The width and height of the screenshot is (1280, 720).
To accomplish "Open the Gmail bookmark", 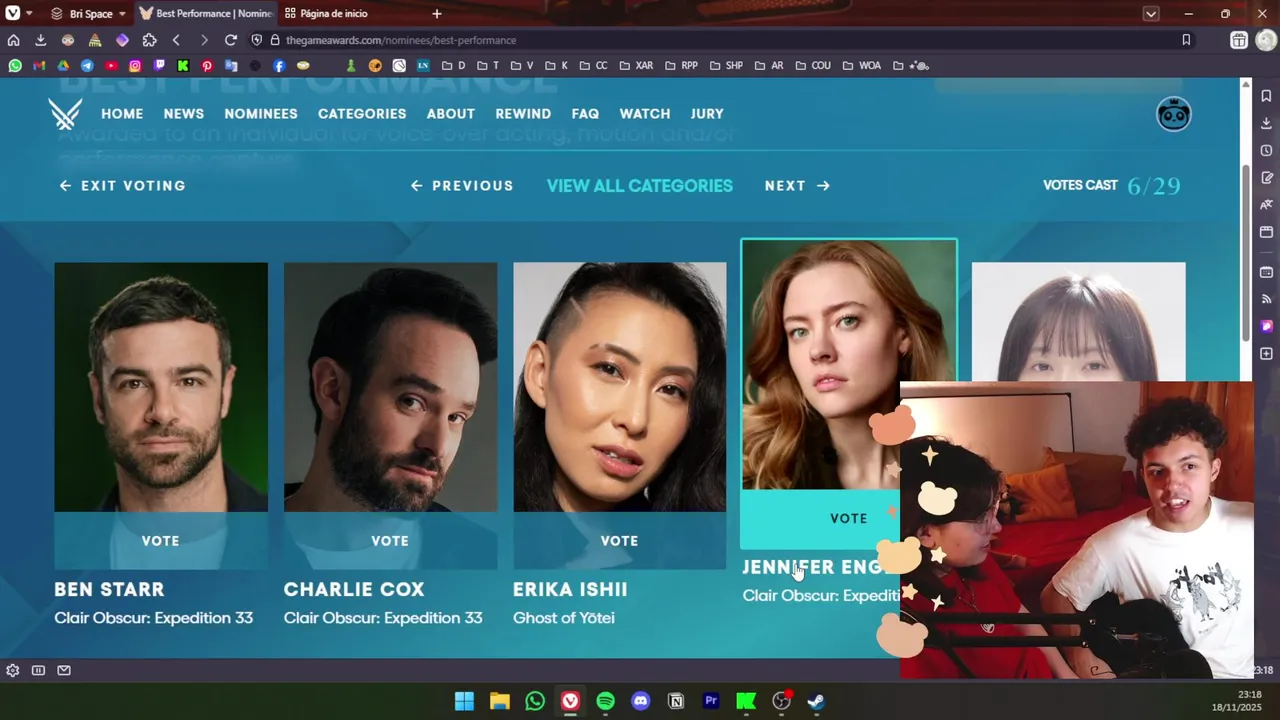I will (x=39, y=66).
